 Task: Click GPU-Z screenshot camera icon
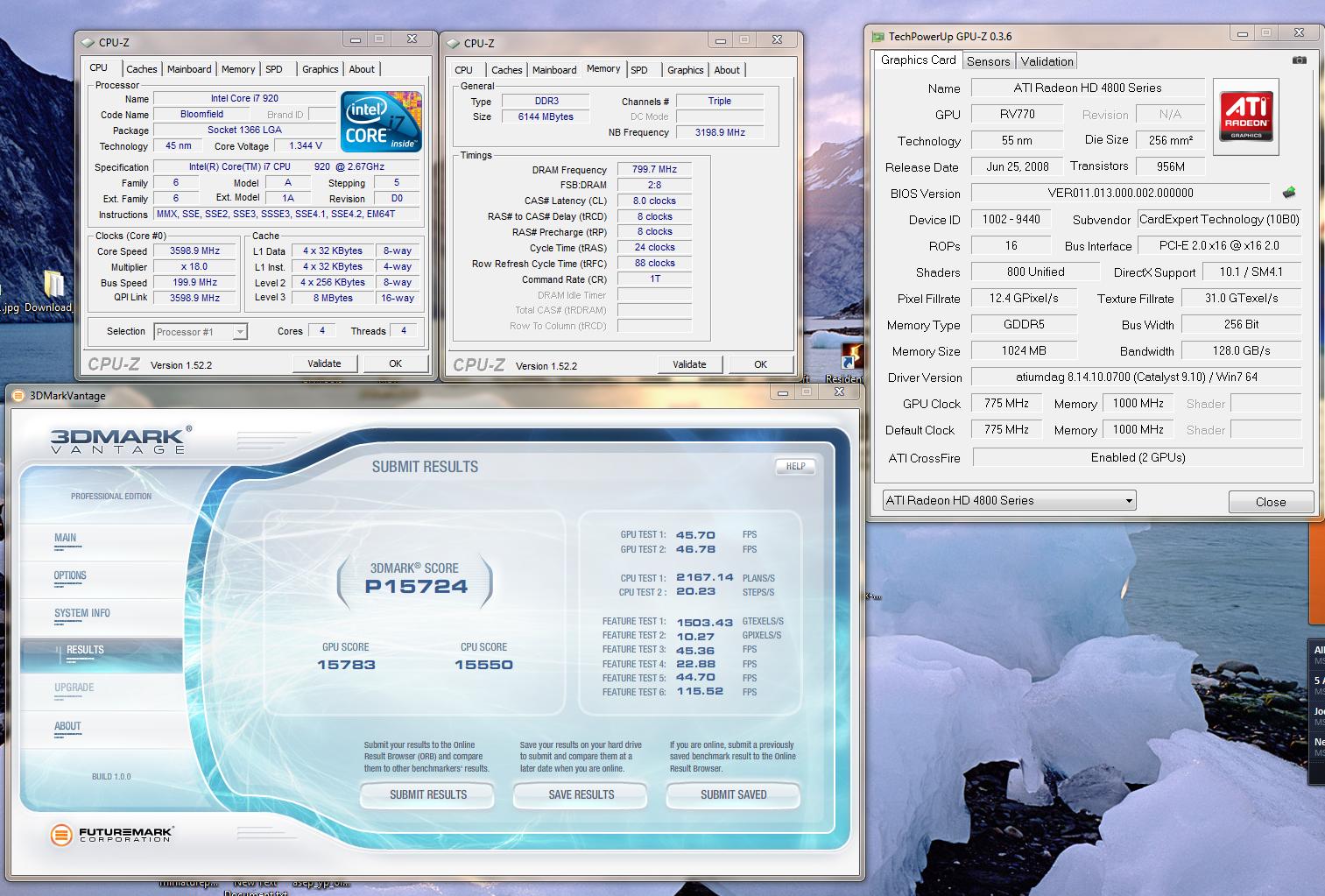pyautogui.click(x=1299, y=60)
